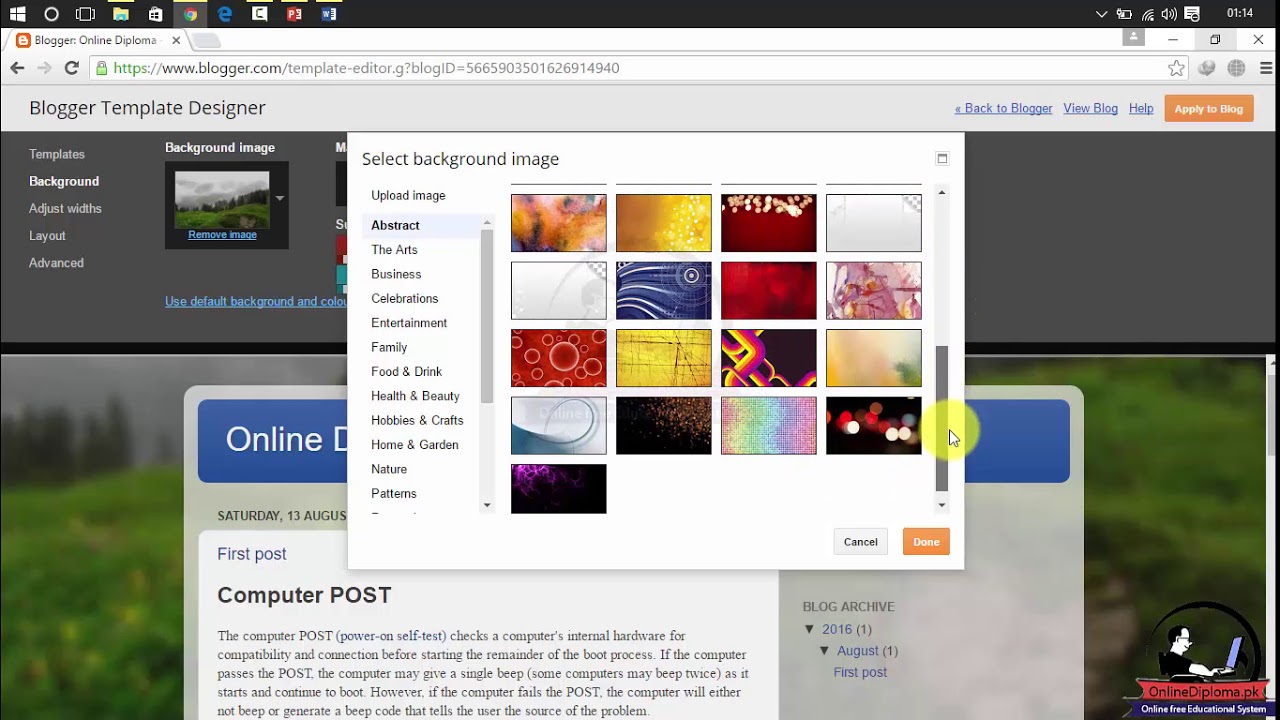The height and width of the screenshot is (720, 1280).
Task: Open the Chrome hamburger menu
Action: click(x=1265, y=68)
